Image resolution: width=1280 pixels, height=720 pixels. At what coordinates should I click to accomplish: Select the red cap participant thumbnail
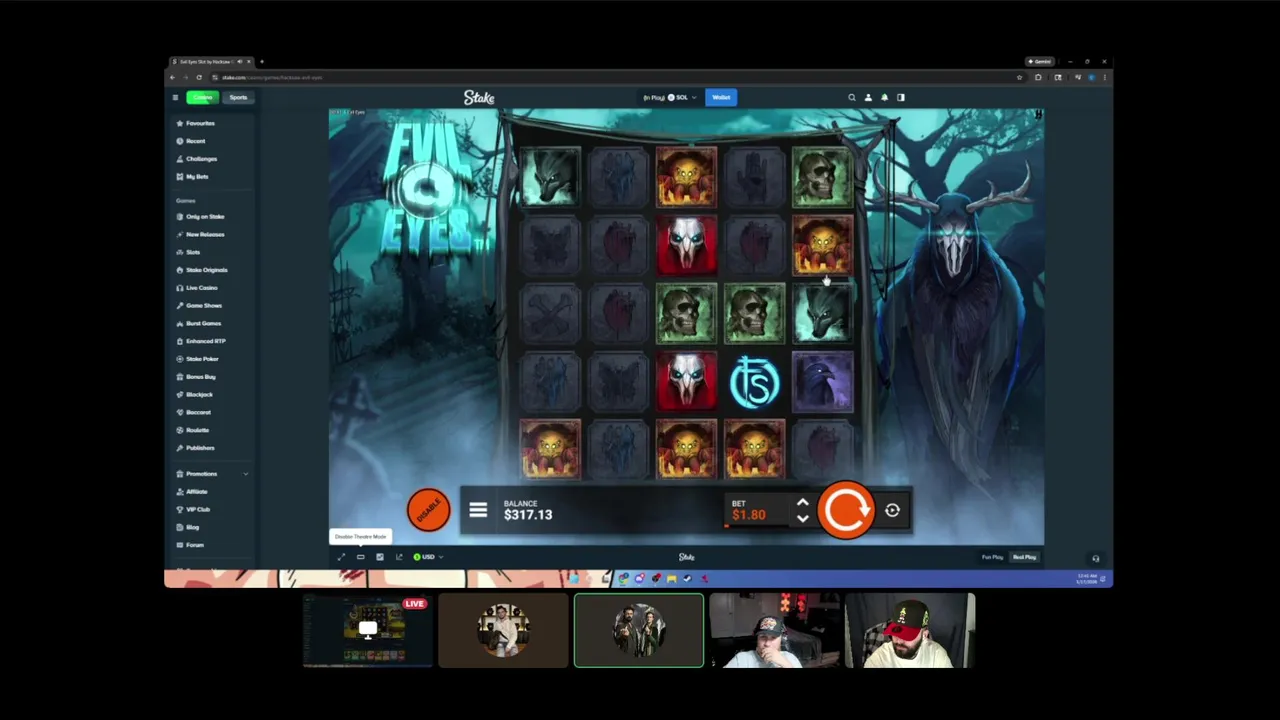910,630
